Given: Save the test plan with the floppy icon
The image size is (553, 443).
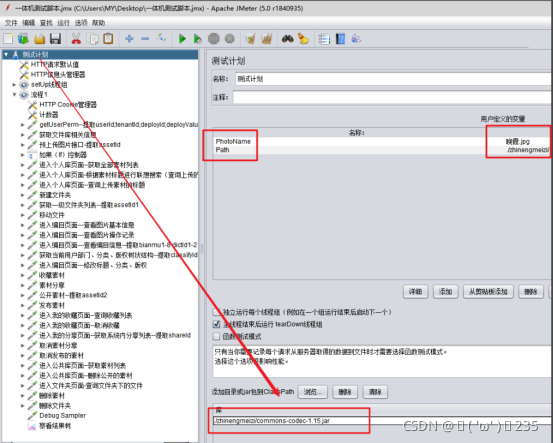Looking at the screenshot, I should click(x=55, y=38).
